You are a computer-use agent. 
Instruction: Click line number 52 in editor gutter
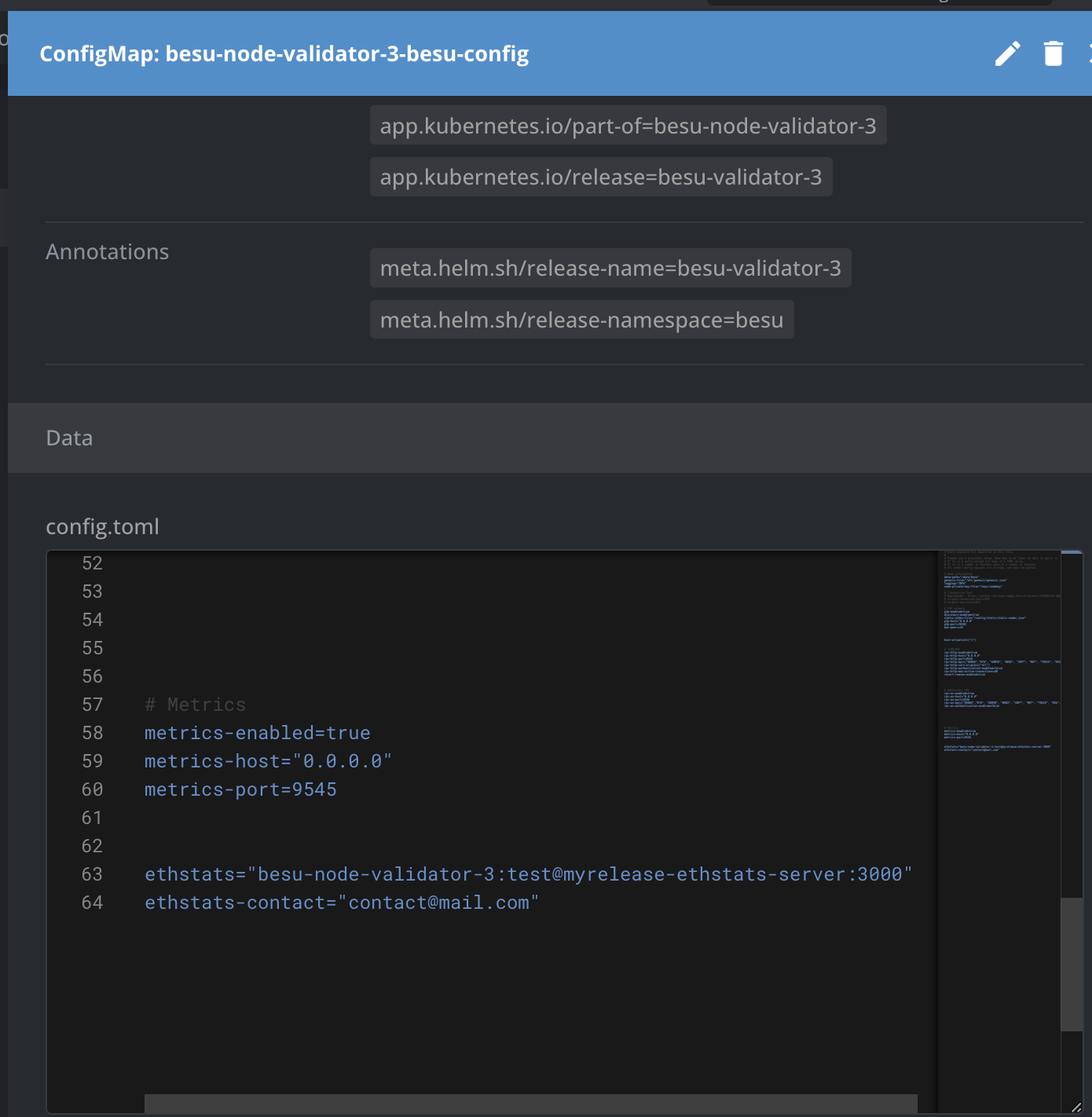click(93, 563)
